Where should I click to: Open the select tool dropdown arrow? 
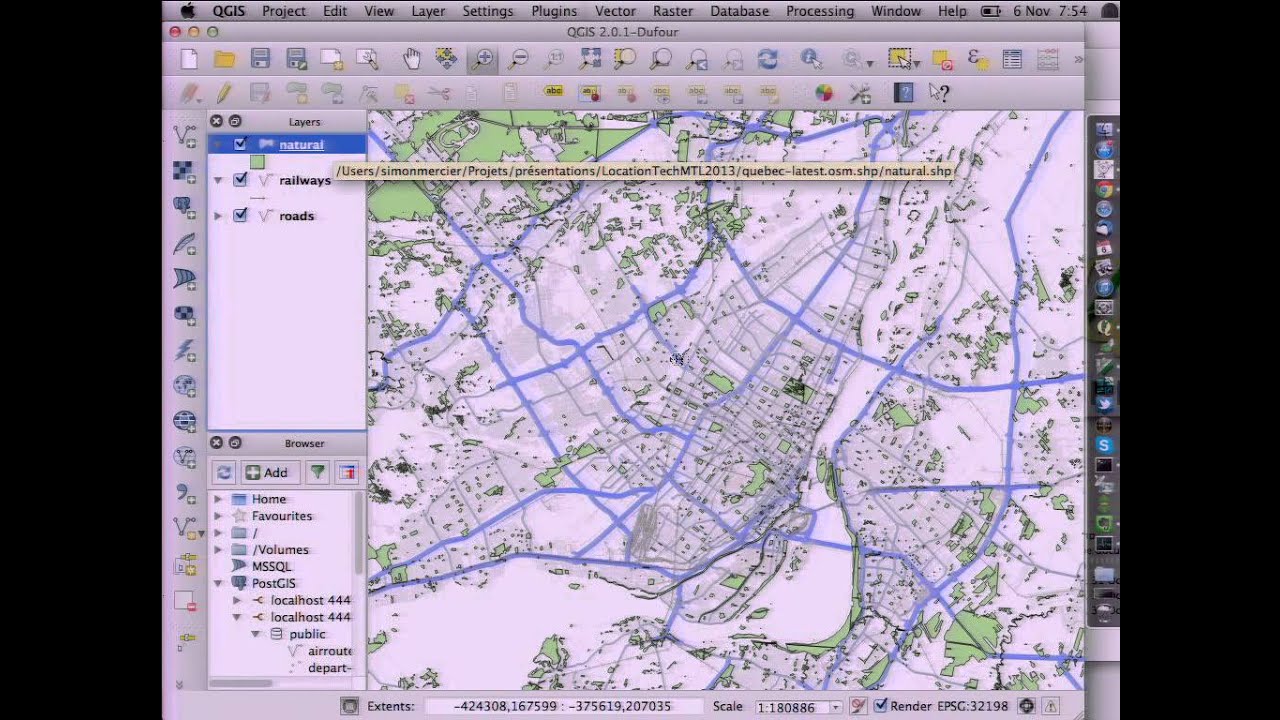point(916,63)
